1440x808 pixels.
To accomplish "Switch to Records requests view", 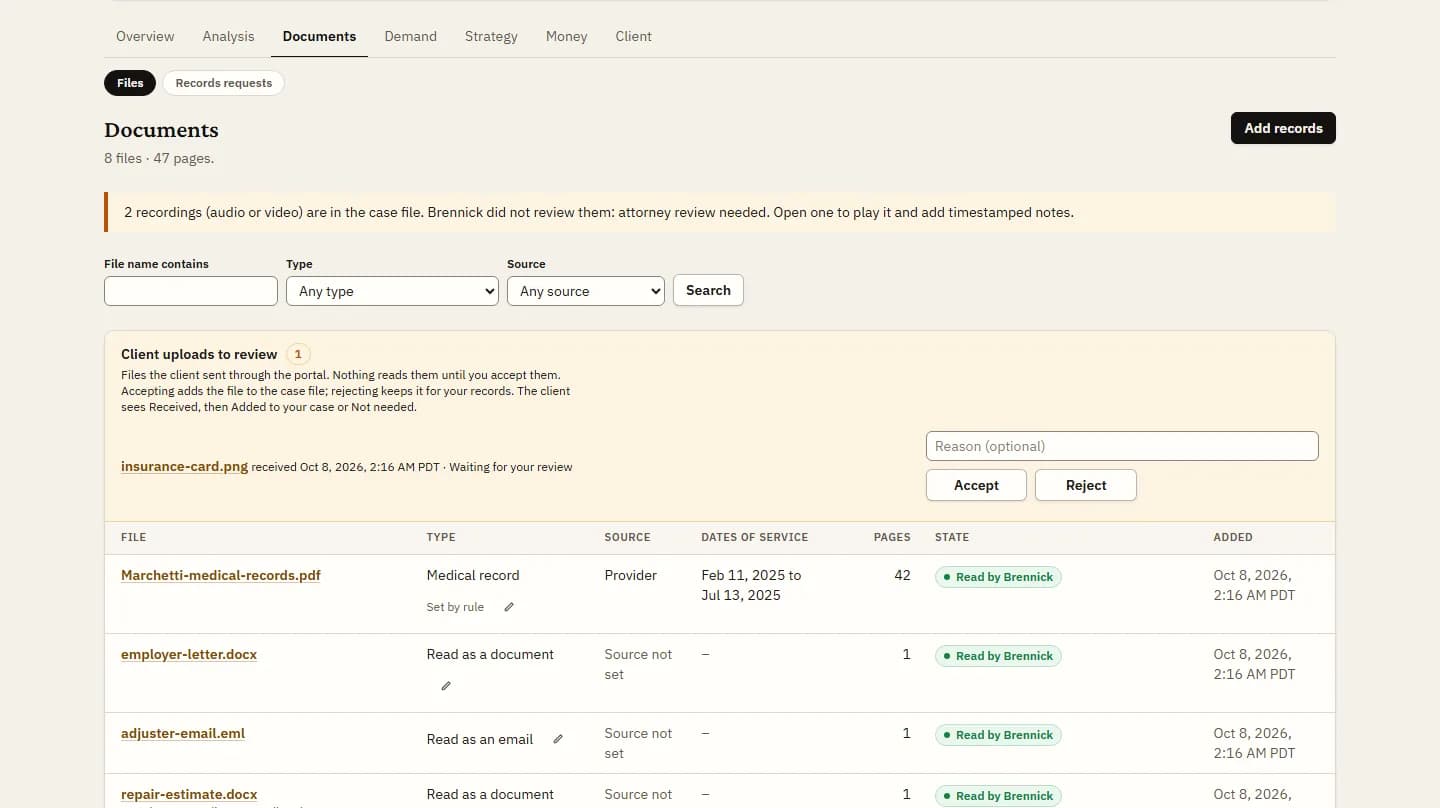I will [x=224, y=83].
